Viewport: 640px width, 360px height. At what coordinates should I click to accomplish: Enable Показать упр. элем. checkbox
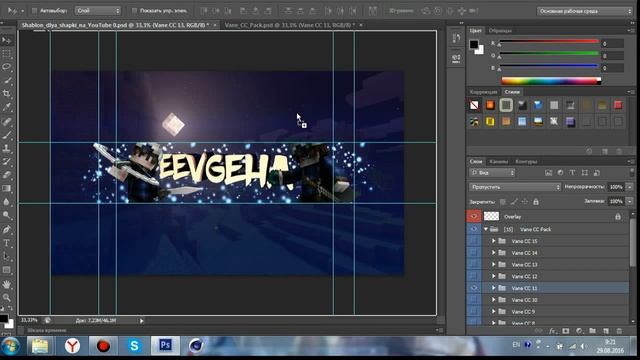(x=134, y=11)
